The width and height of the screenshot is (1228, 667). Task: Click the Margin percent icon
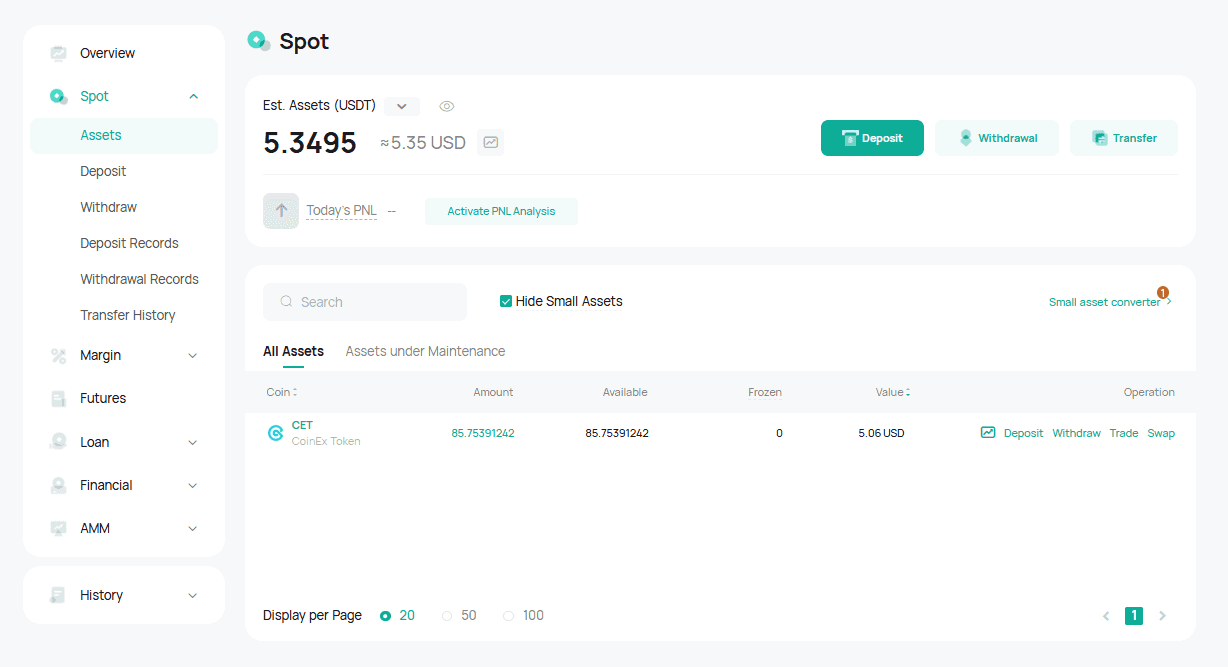(59, 356)
